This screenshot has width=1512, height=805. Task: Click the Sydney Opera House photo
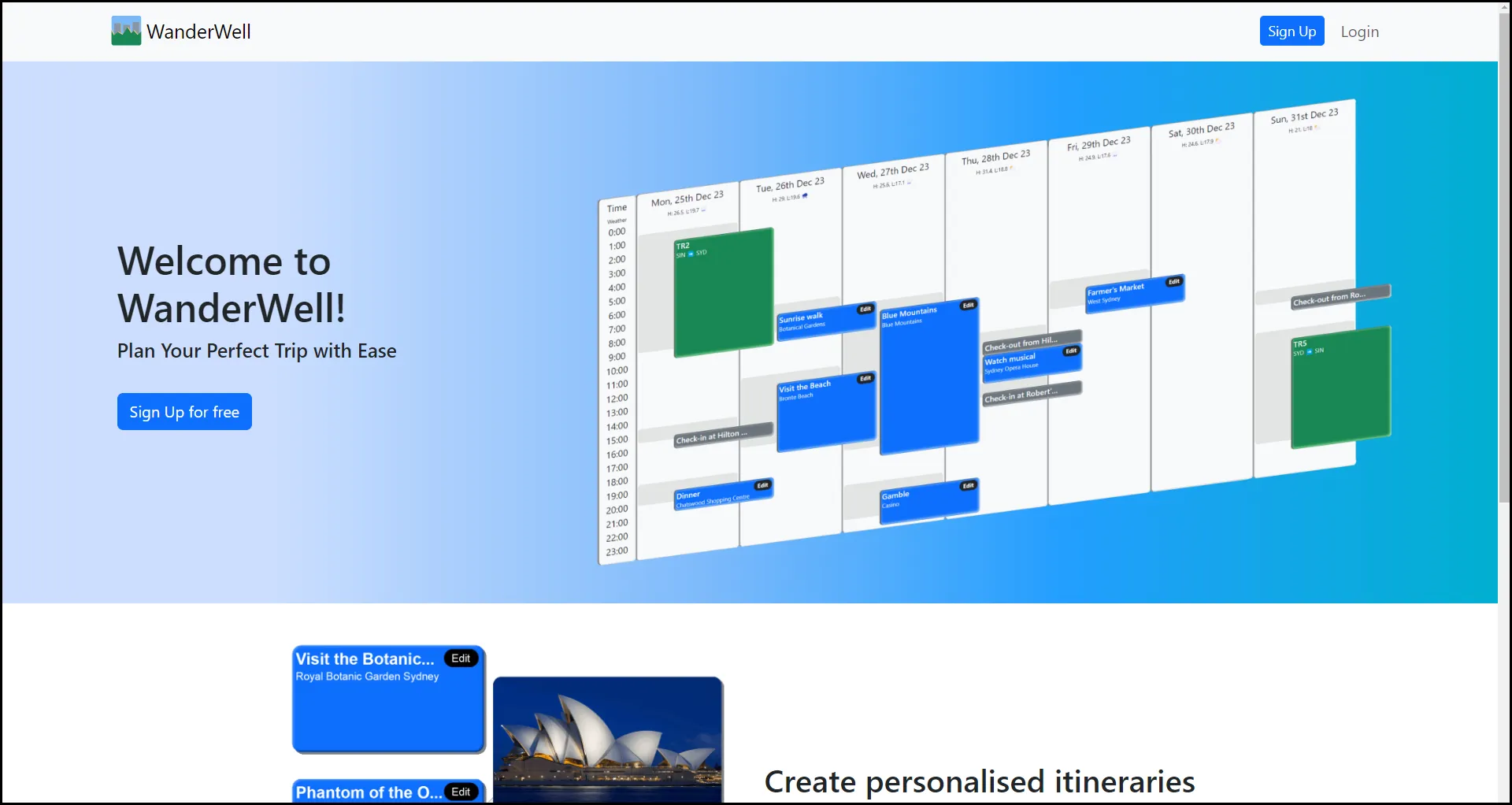(608, 739)
